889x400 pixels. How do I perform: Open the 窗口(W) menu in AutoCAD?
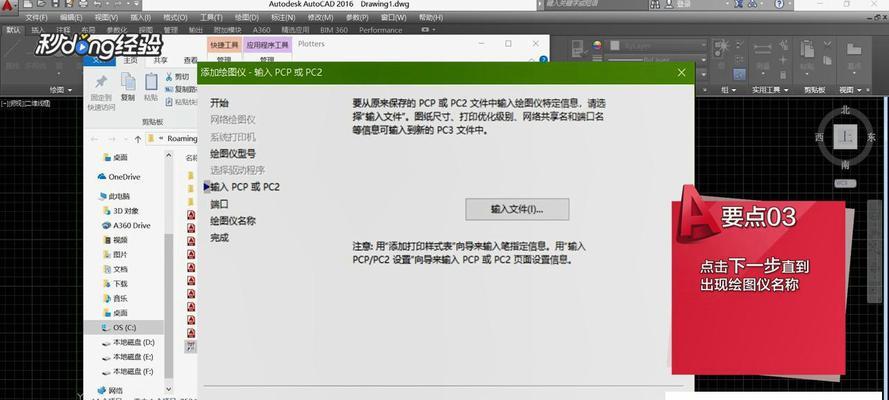point(393,18)
